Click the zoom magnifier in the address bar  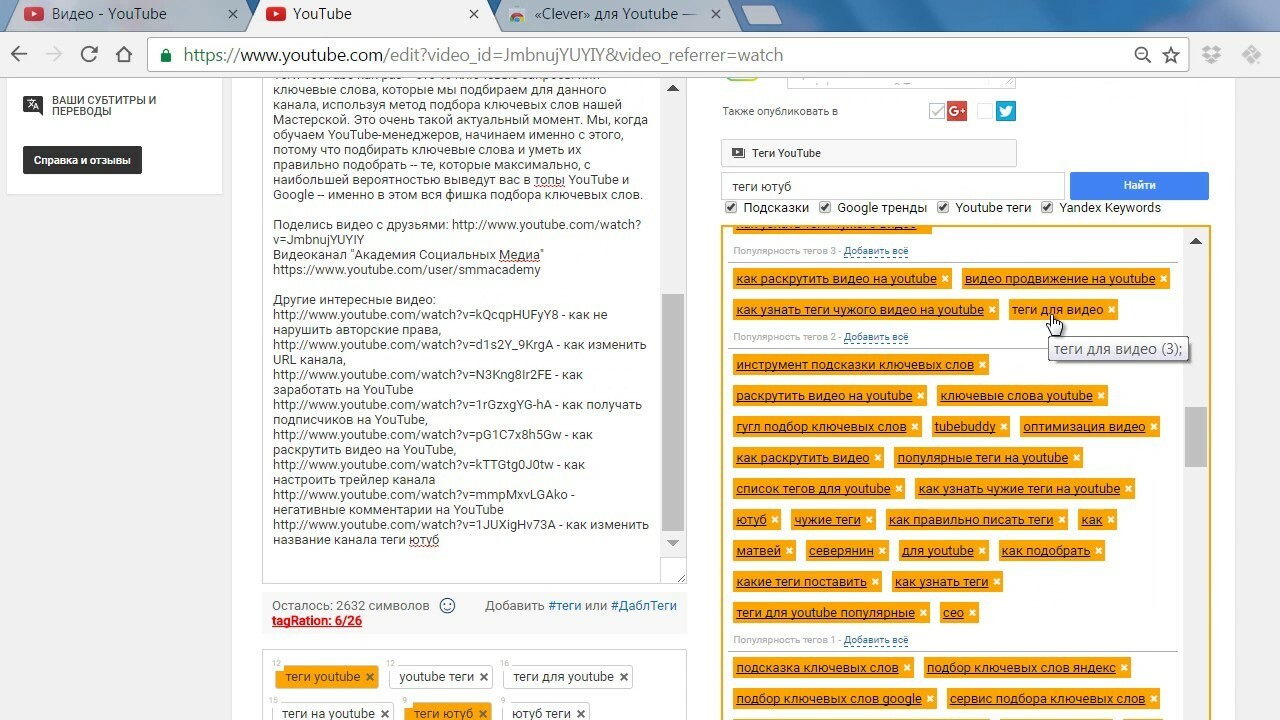[1143, 55]
